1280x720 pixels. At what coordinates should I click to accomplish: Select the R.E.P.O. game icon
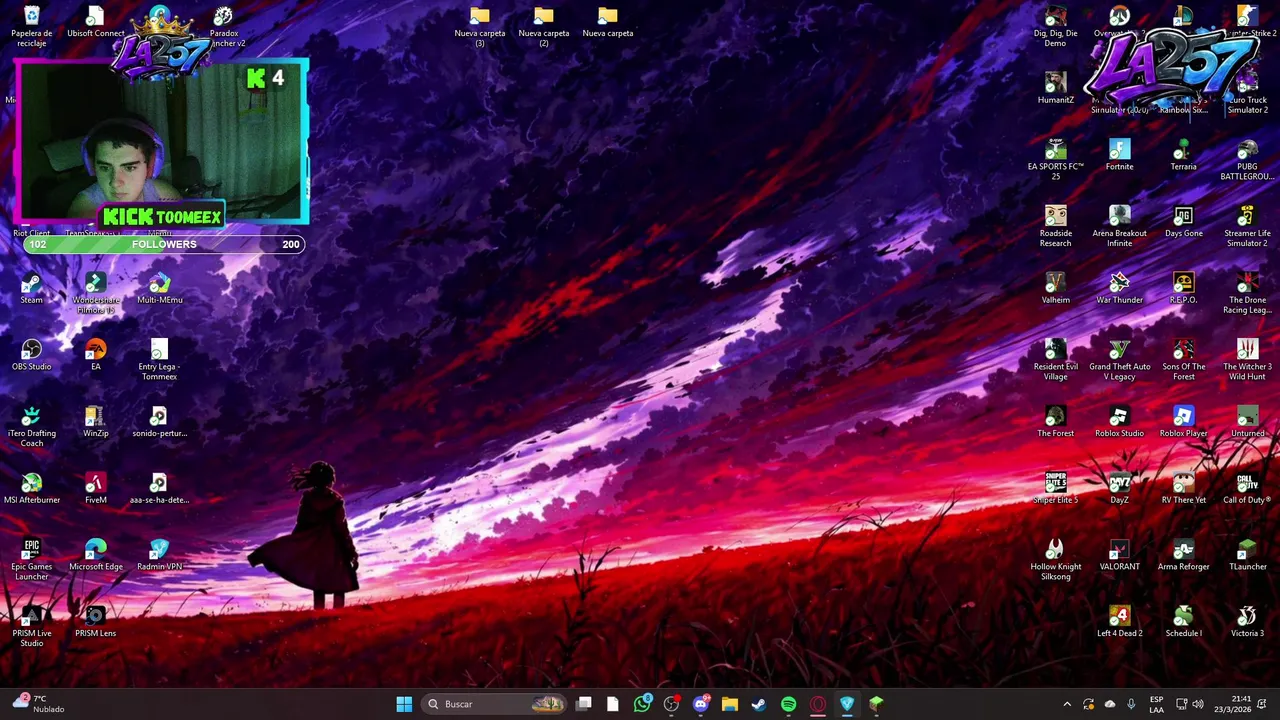(1184, 289)
